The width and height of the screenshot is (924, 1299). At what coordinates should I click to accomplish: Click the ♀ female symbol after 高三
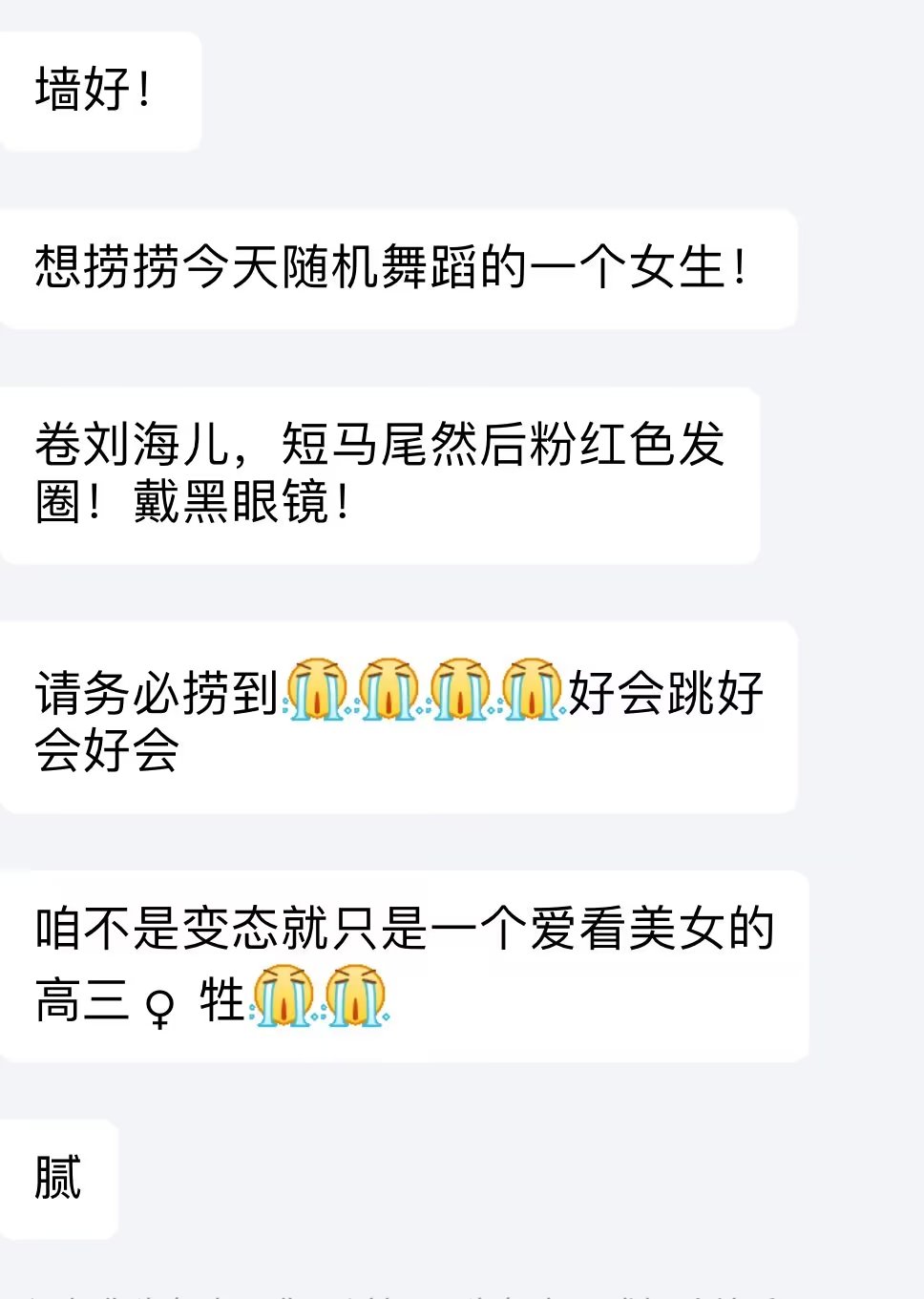[x=160, y=1005]
